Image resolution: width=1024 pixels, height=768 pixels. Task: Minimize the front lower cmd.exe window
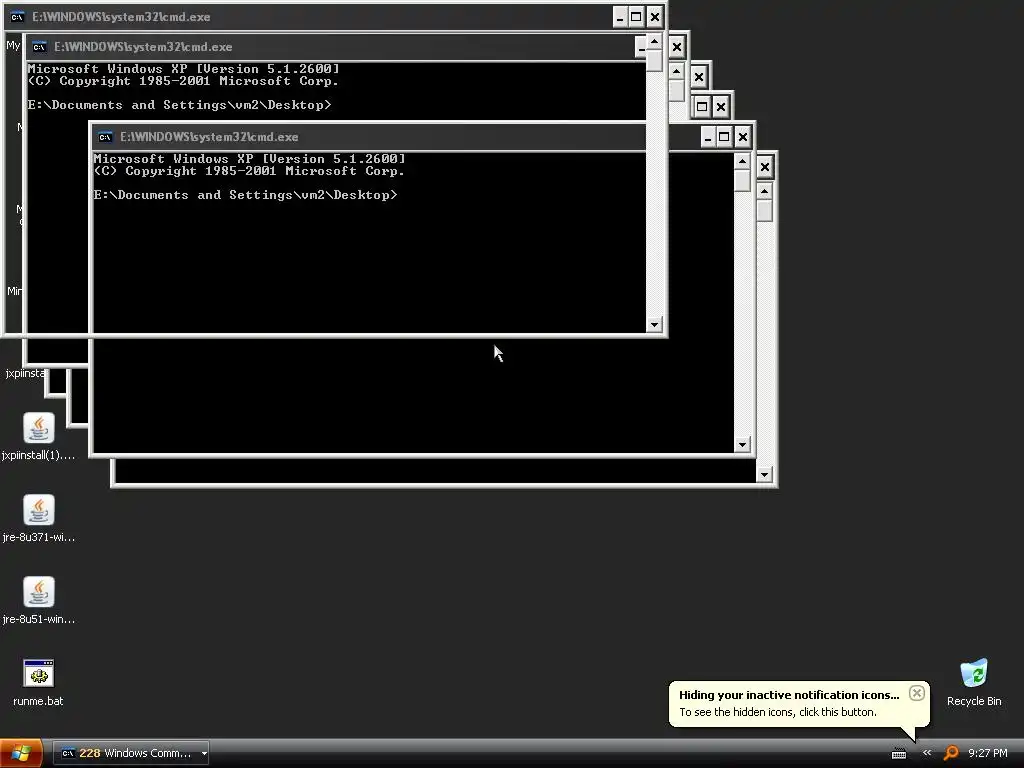708,137
